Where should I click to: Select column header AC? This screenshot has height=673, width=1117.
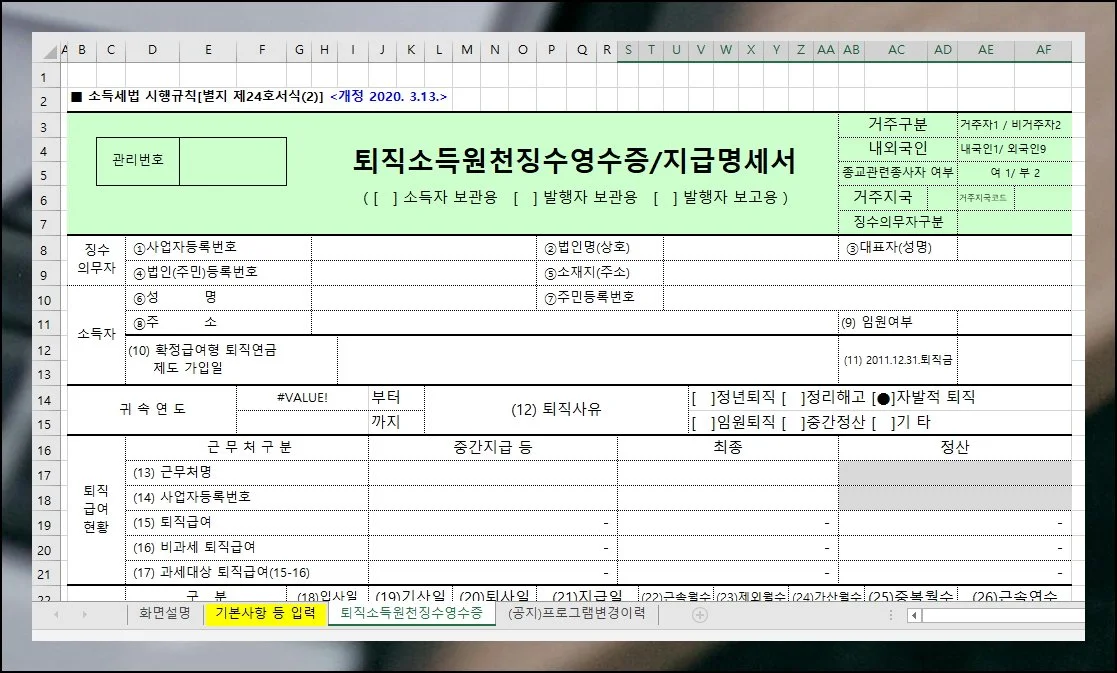[896, 51]
